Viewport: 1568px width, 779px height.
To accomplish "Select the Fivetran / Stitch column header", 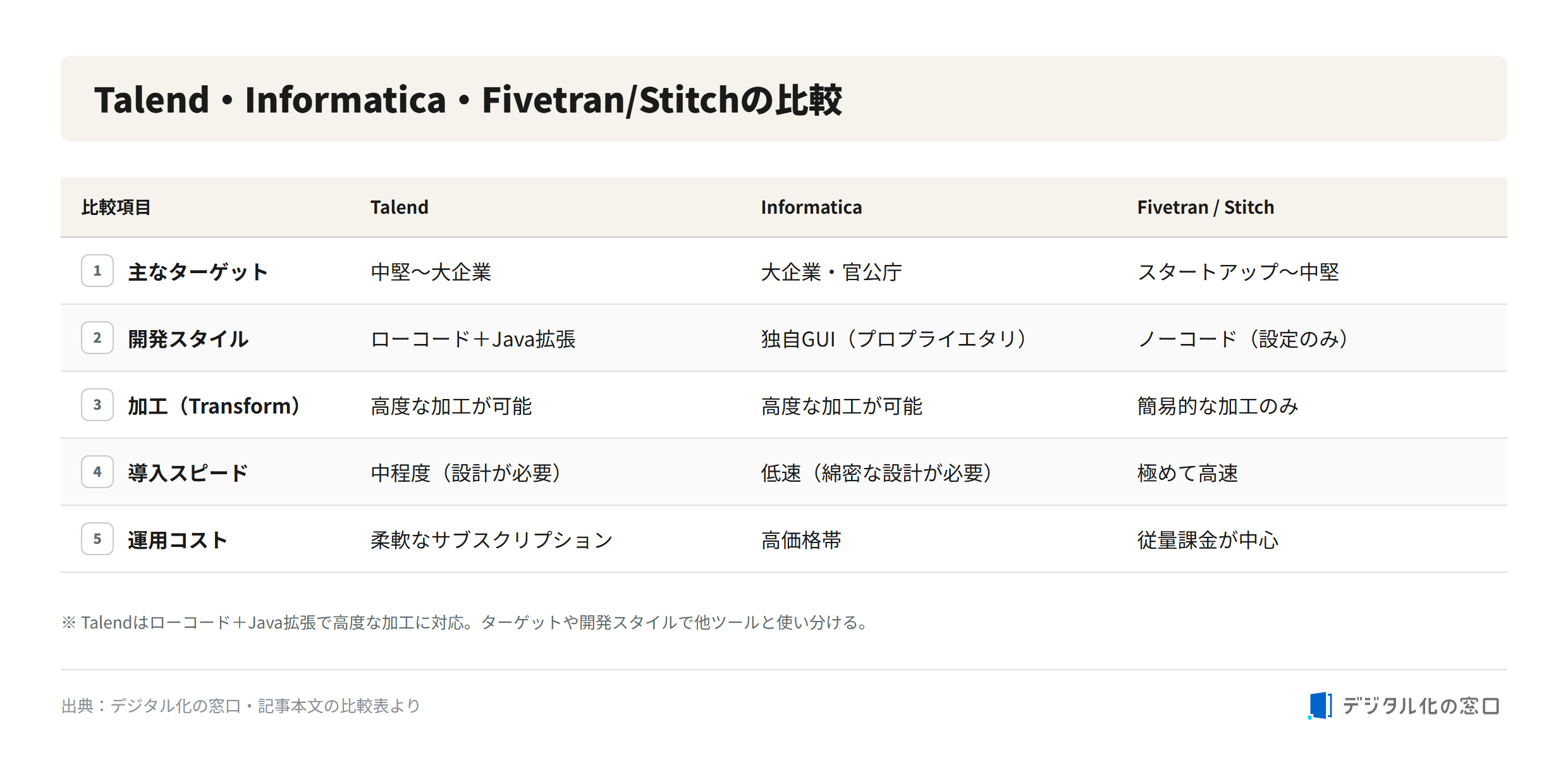I will pyautogui.click(x=1206, y=207).
